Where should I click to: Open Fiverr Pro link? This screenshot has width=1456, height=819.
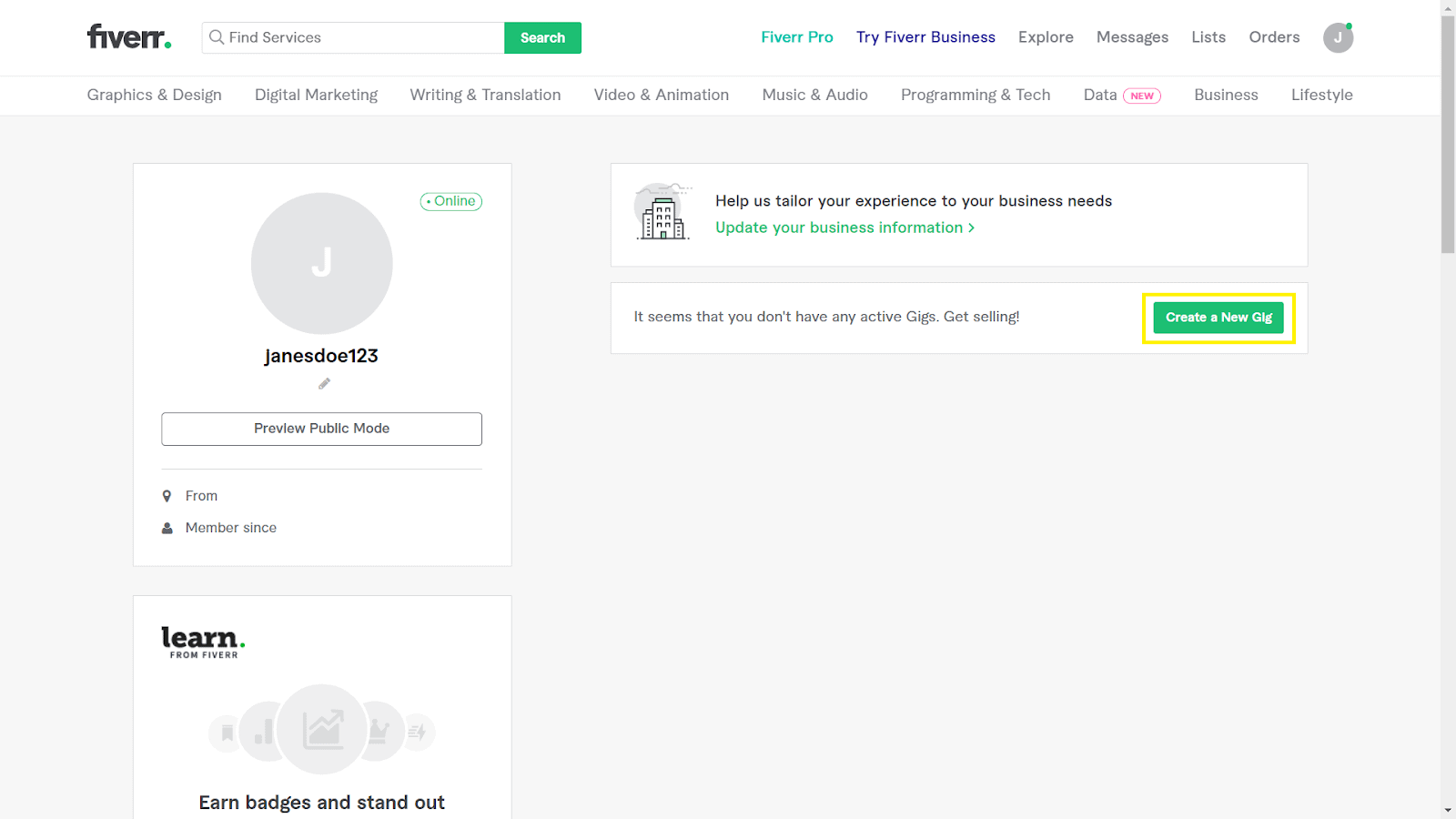pos(797,37)
